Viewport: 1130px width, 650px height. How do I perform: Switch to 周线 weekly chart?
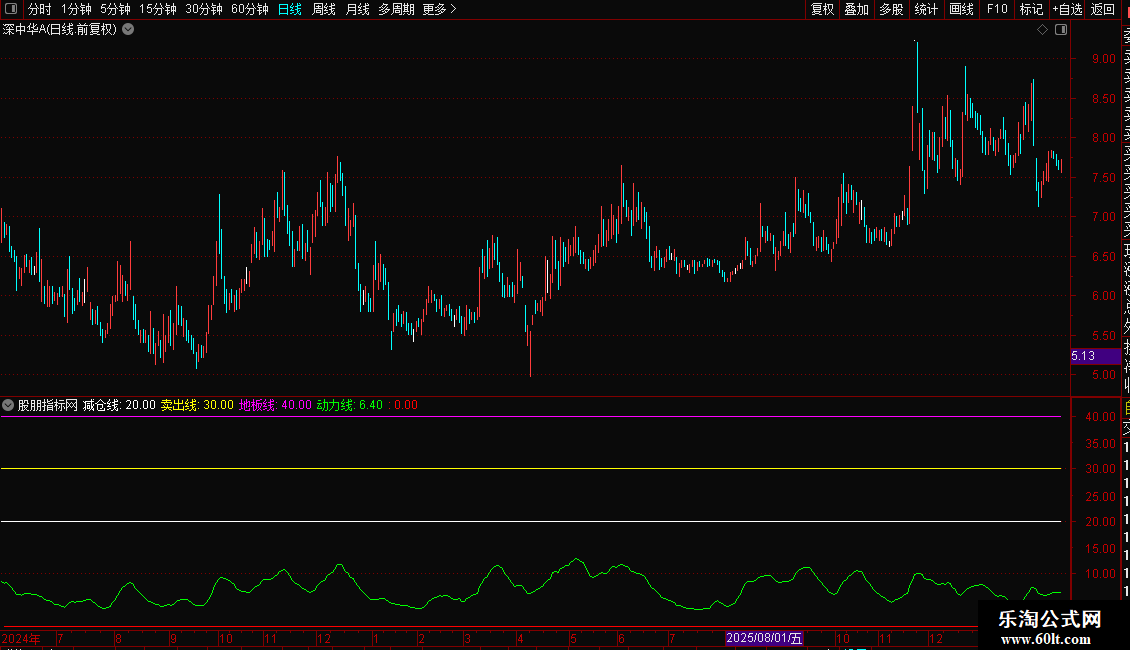click(x=324, y=9)
